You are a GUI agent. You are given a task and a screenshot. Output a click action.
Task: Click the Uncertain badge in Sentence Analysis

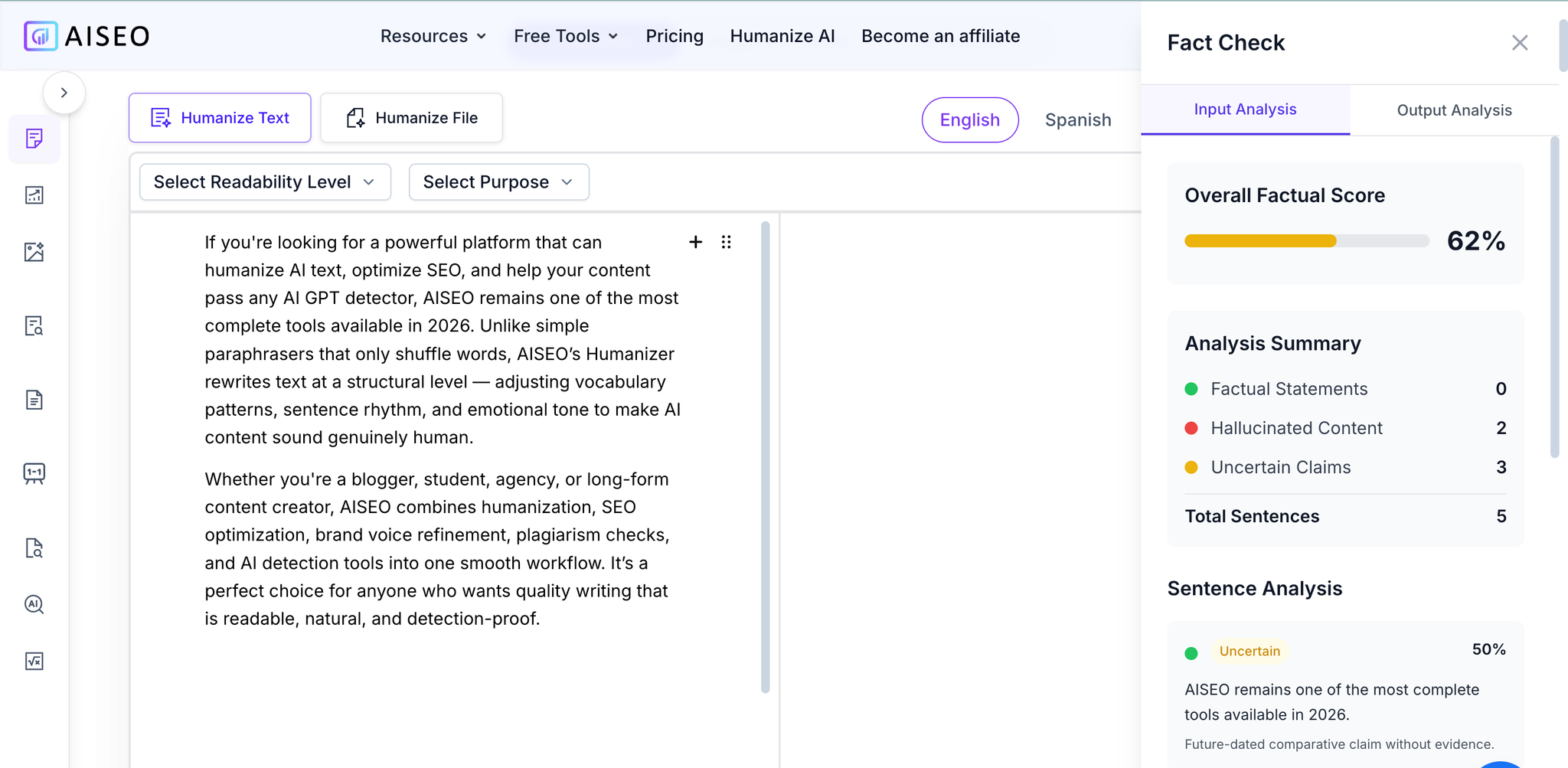coord(1249,651)
